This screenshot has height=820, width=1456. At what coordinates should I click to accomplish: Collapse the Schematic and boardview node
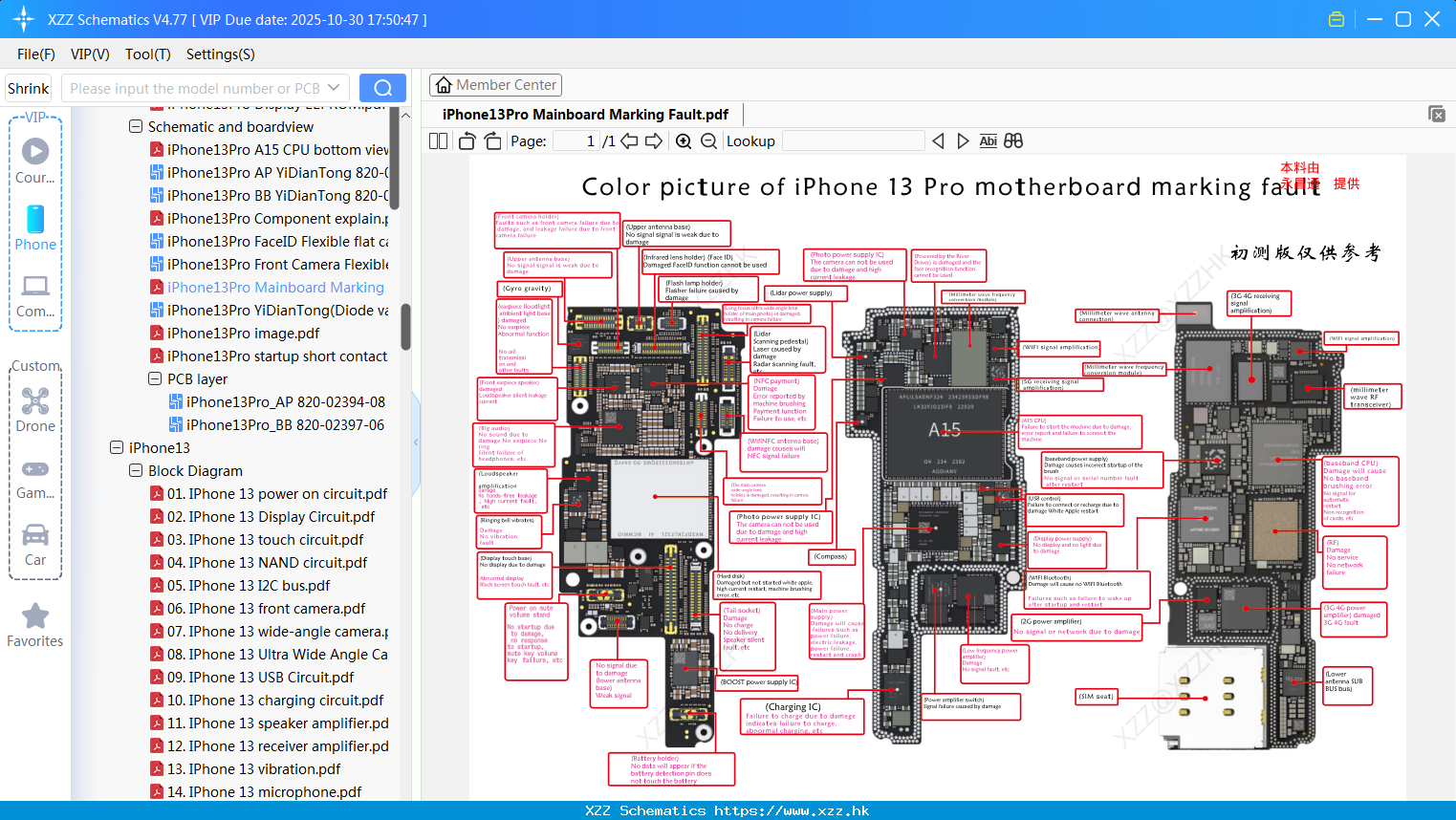pyautogui.click(x=136, y=126)
